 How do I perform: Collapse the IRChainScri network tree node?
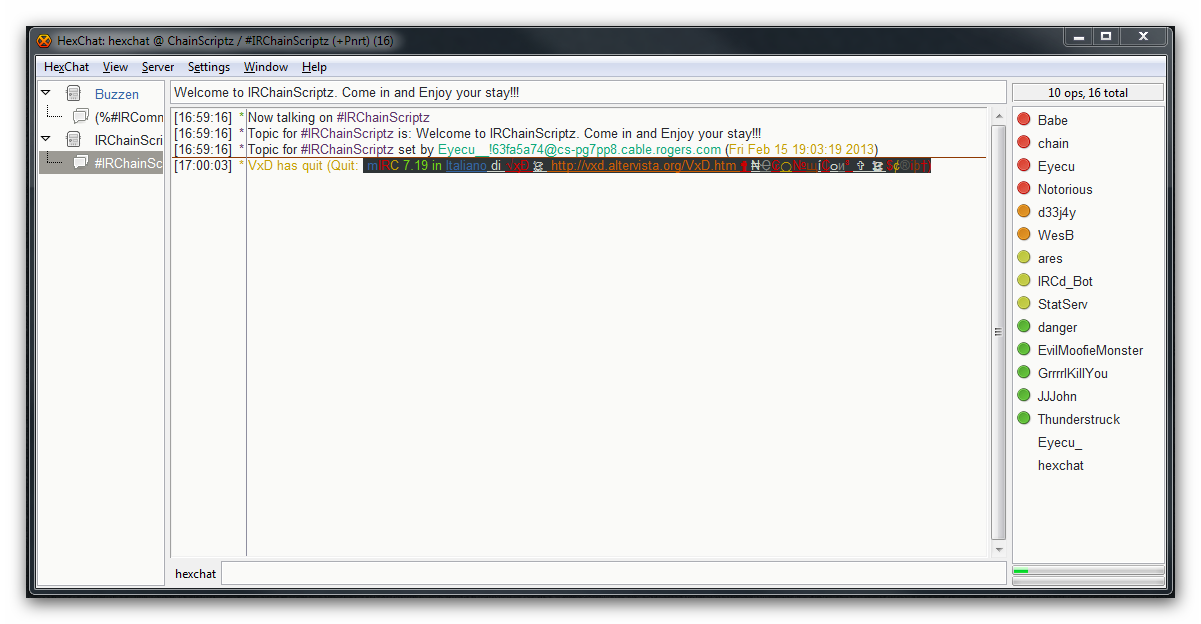coord(46,139)
